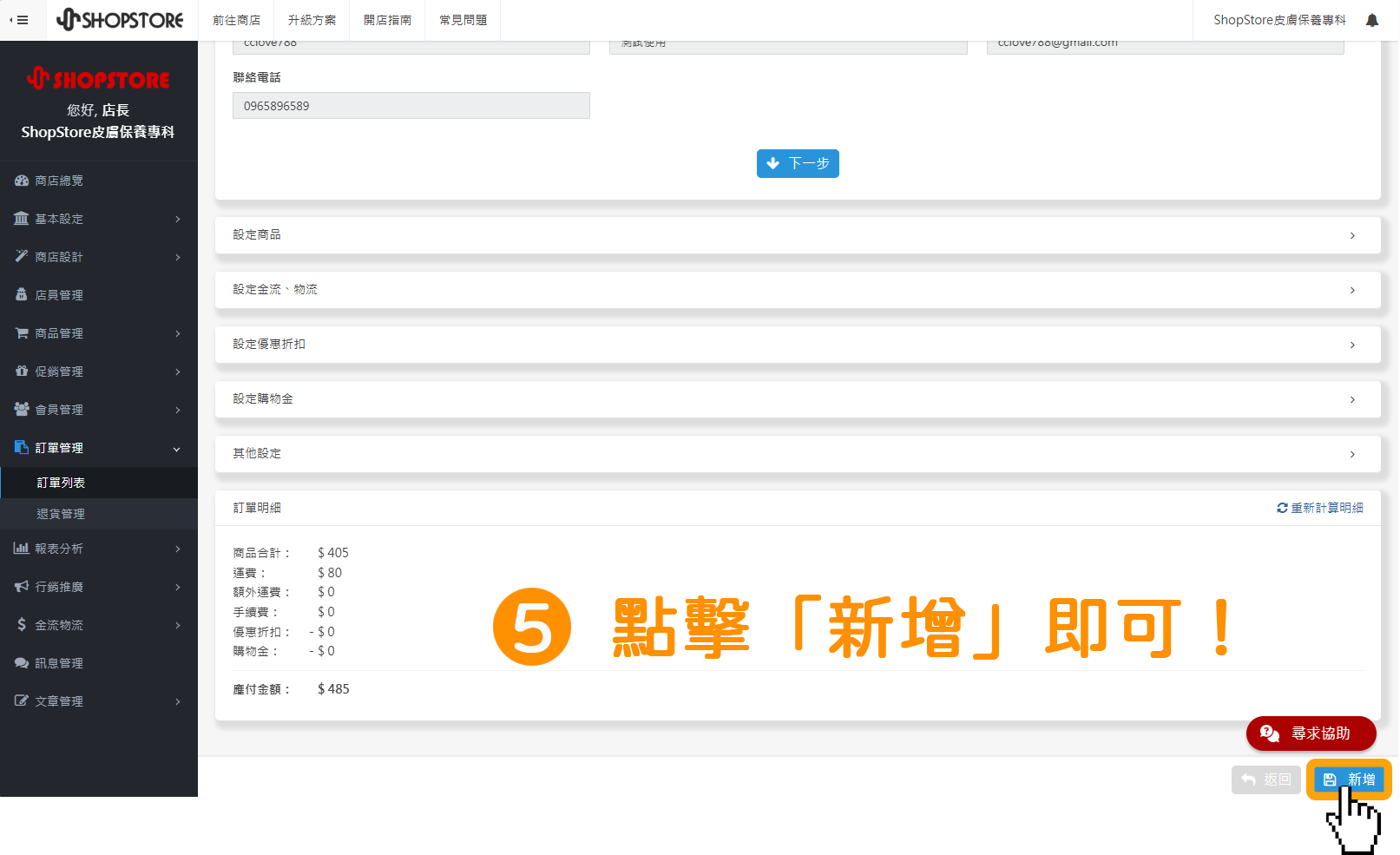This screenshot has height=855, width=1400.
Task: Switch to the 退貨管理 section
Action: 60,513
